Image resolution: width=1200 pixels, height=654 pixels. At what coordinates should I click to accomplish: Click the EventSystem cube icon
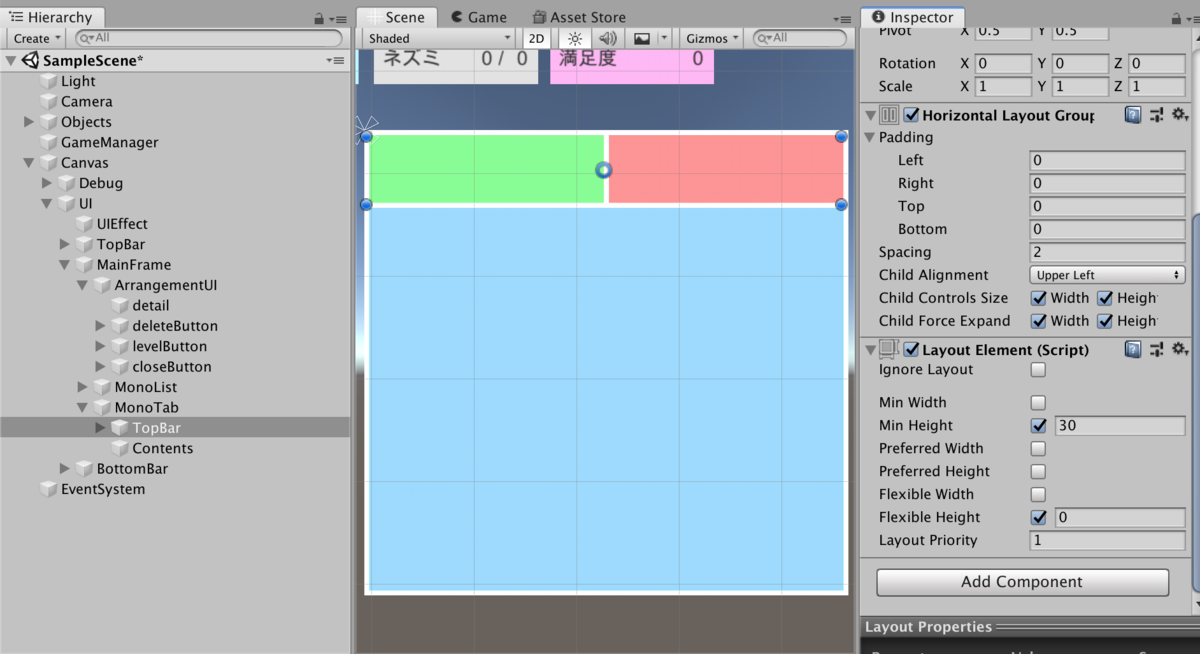49,489
